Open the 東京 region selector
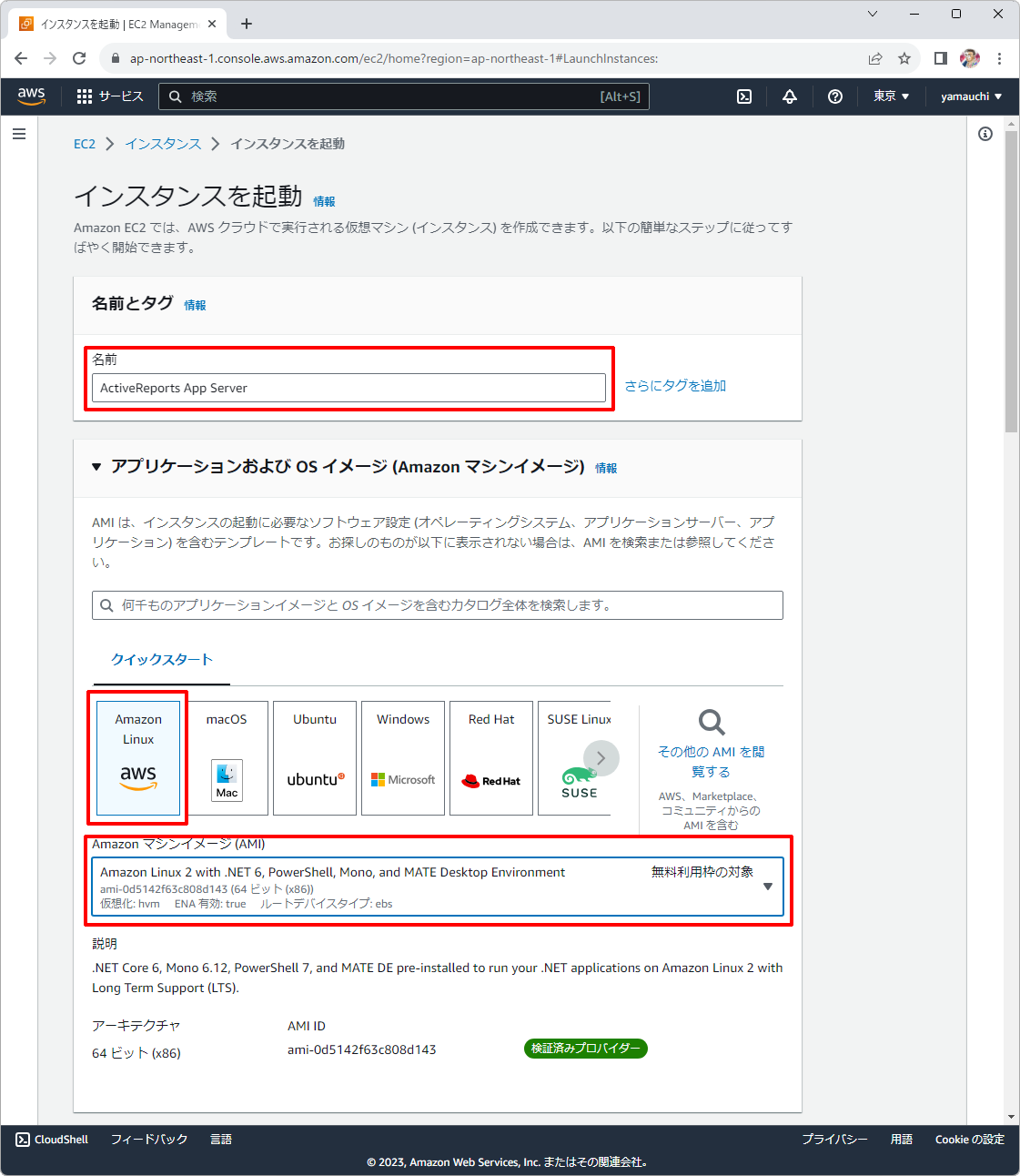1020x1176 pixels. pos(891,96)
